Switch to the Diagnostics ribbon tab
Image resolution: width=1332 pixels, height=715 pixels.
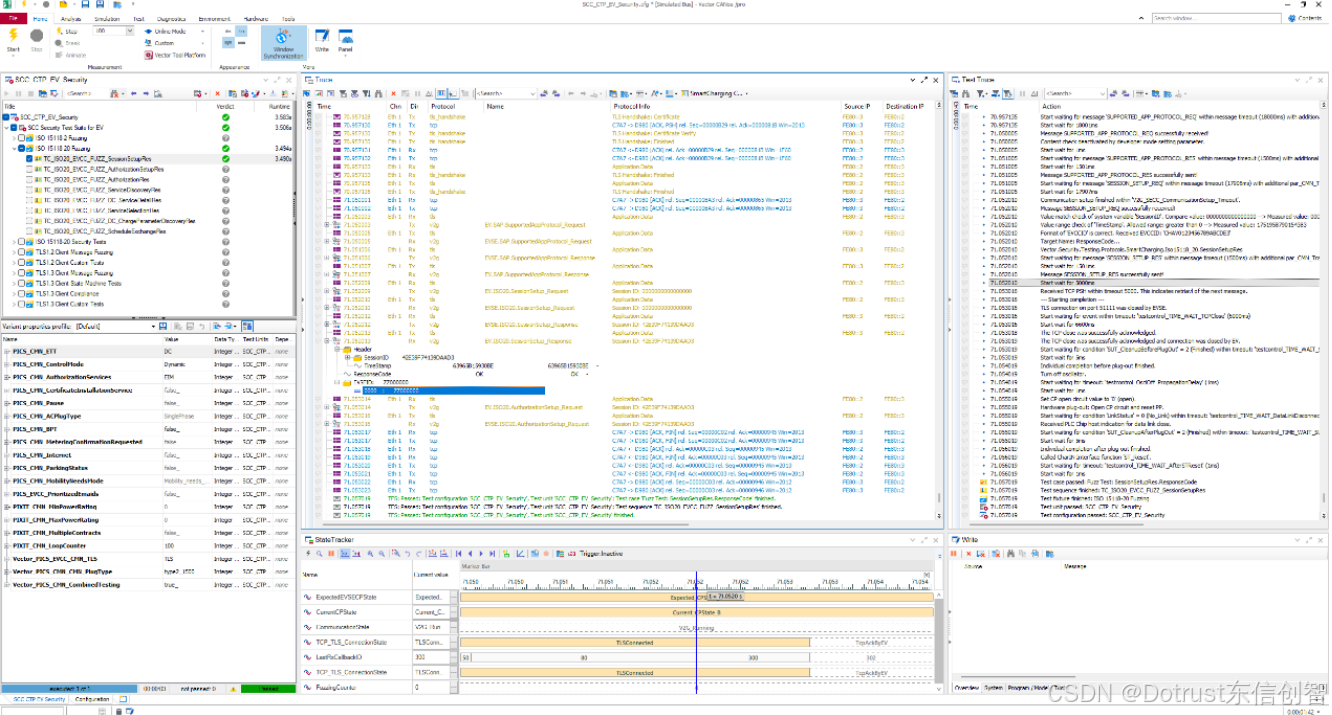coord(171,19)
